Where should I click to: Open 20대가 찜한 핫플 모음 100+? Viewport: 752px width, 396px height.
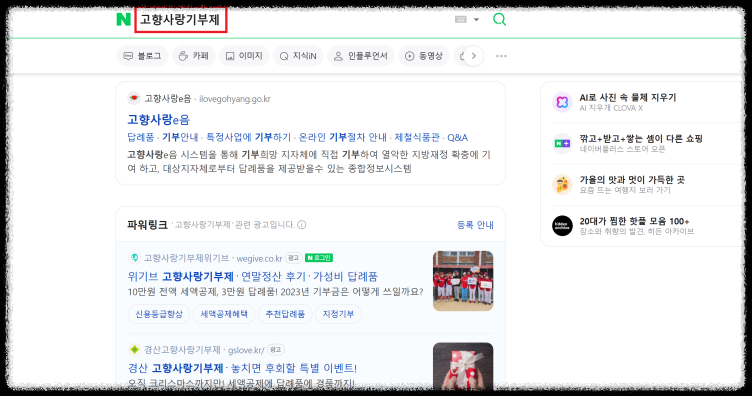click(634, 221)
